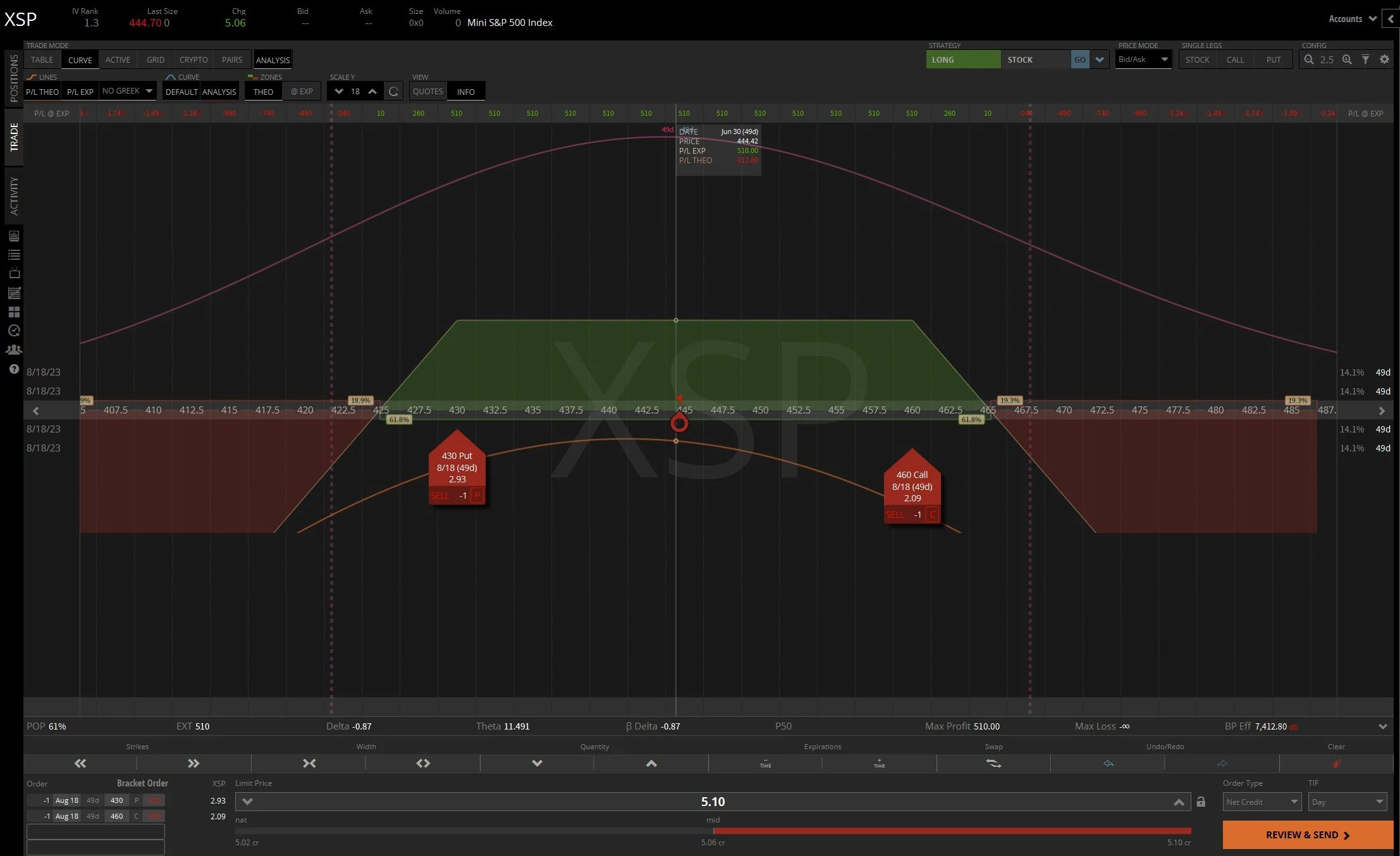Toggle the P/L THEO line
The image size is (1400, 856).
click(42, 92)
